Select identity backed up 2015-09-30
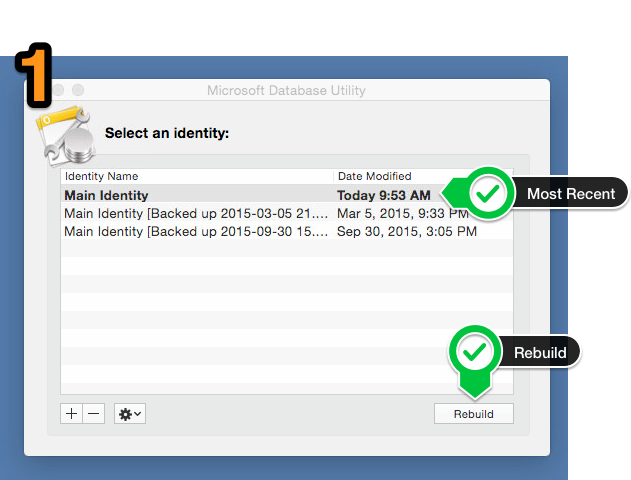This screenshot has width=631, height=480. 287,231
